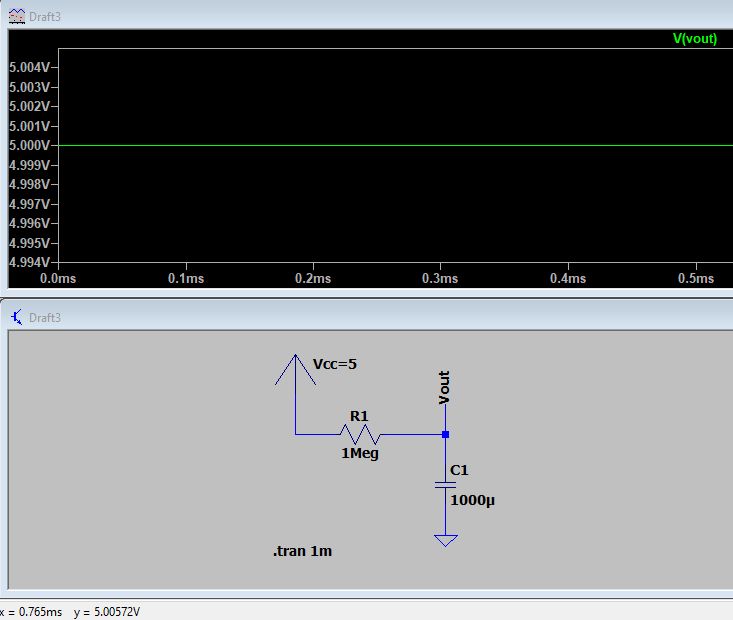Select the Vcc power rail arrow symbol
Screen dimensions: 733x620
click(x=295, y=370)
